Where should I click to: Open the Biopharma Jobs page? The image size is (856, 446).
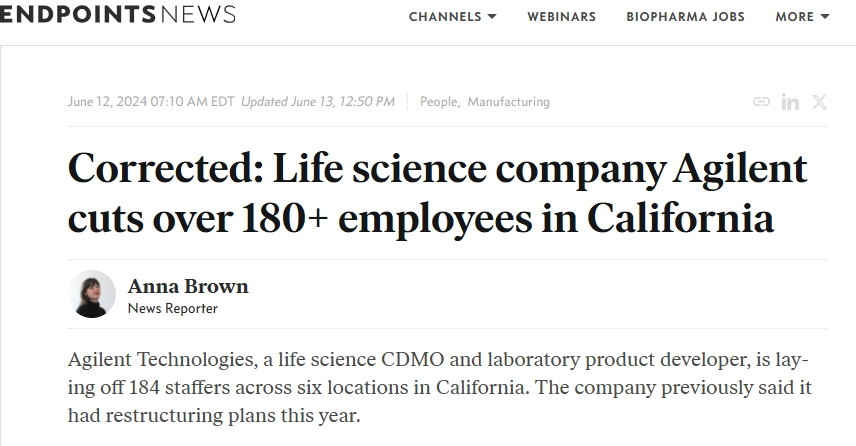coord(685,17)
